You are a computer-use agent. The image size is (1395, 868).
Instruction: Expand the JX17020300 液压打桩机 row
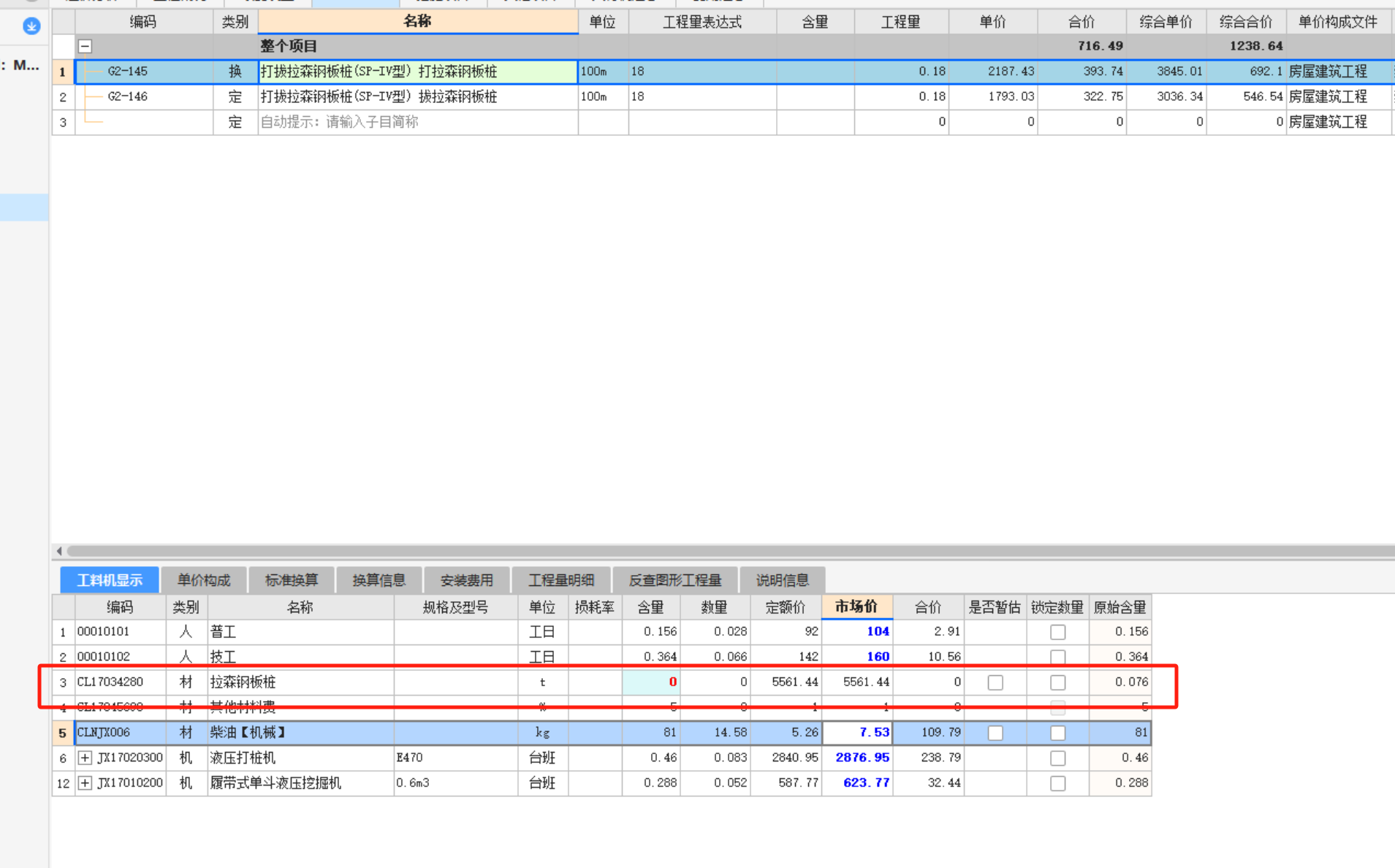click(85, 758)
